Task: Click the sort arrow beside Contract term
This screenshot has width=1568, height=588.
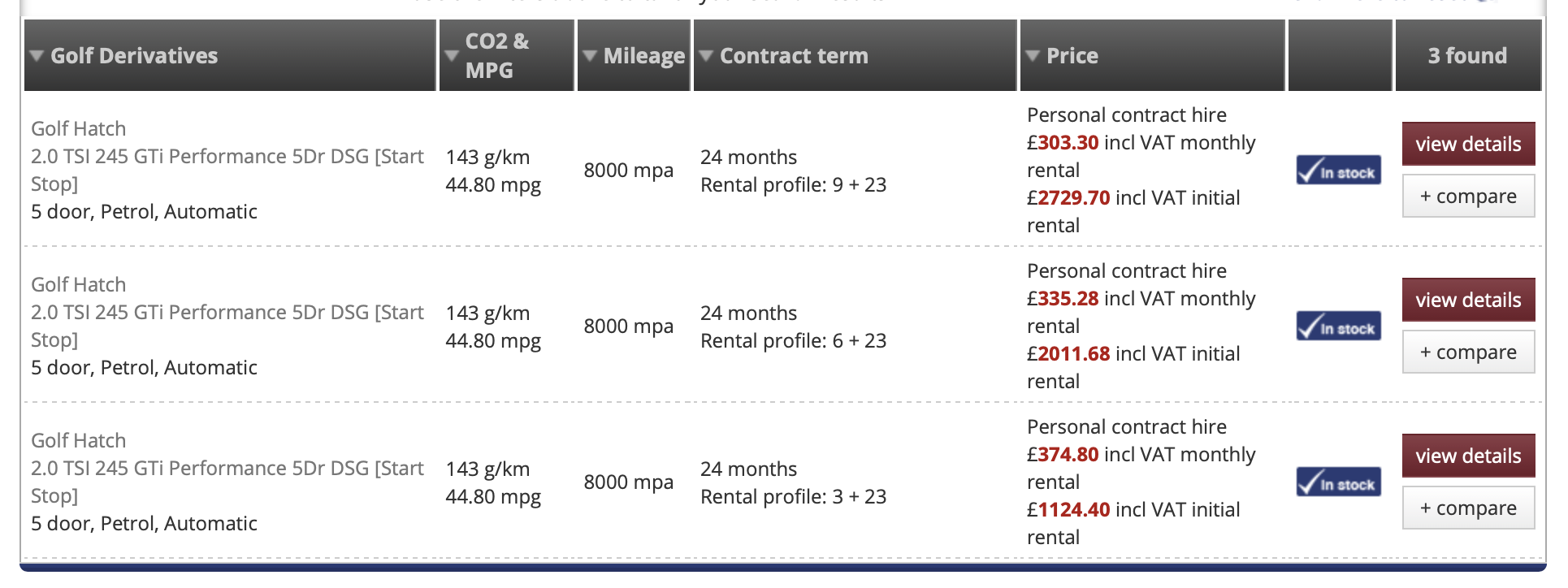Action: pyautogui.click(x=707, y=56)
